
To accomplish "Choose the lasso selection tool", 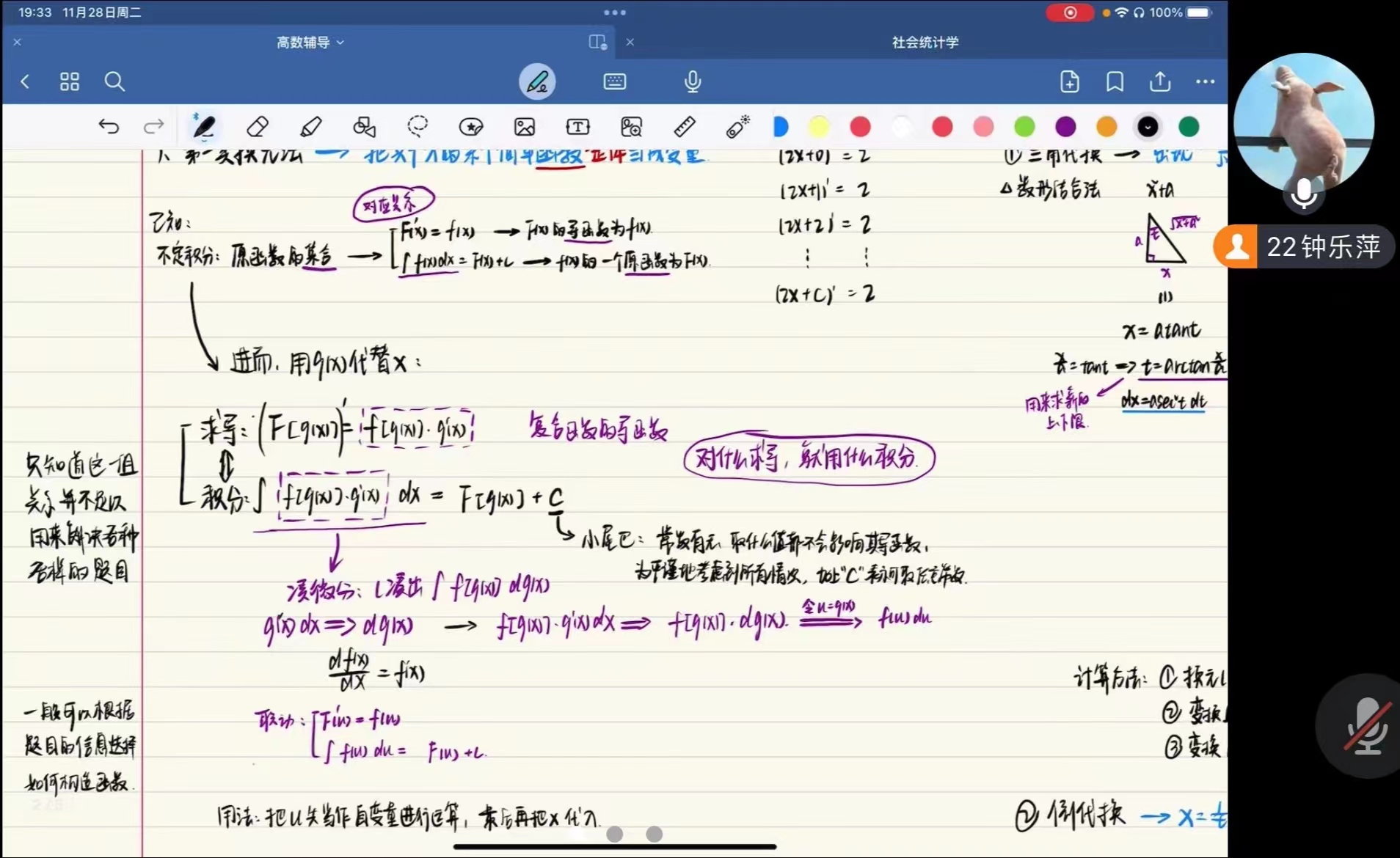I will coord(418,127).
